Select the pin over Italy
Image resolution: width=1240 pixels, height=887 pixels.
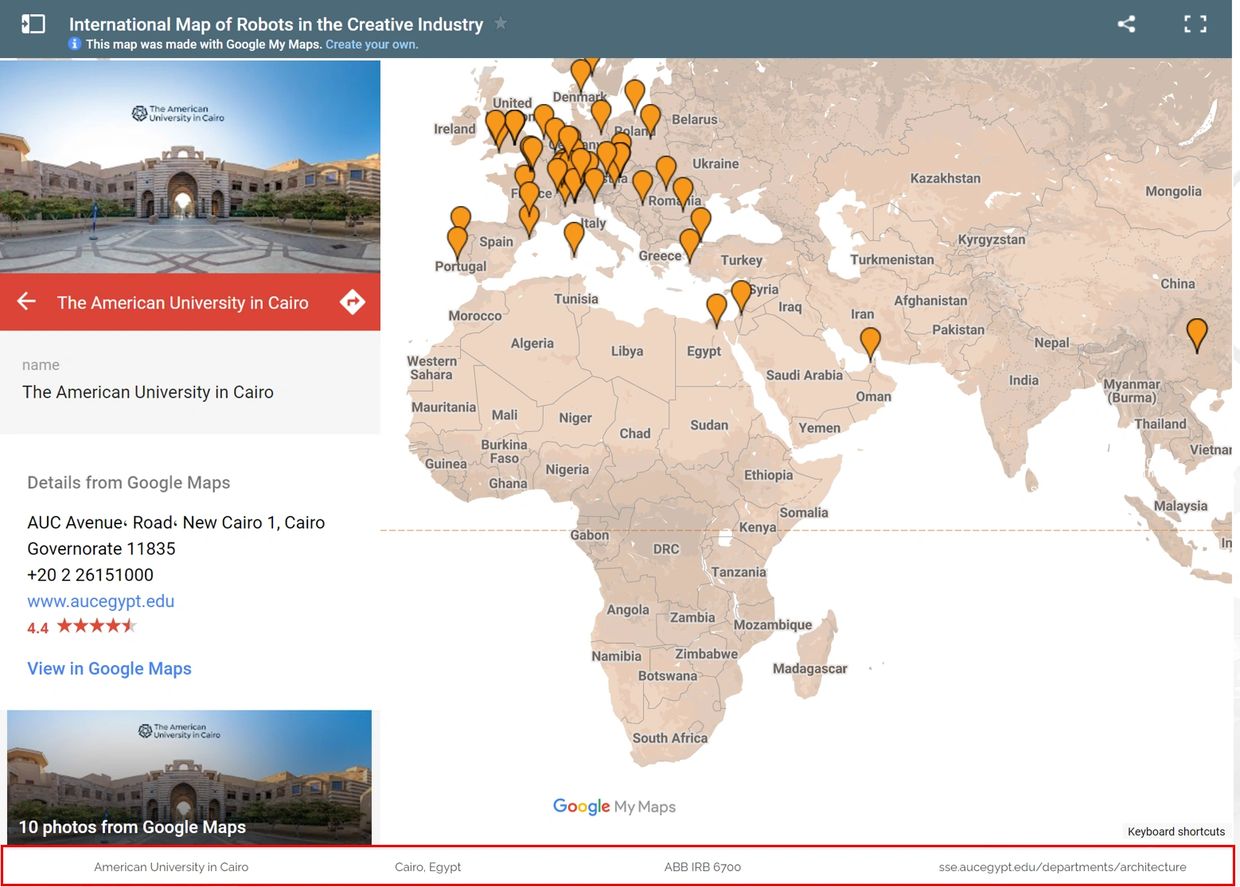click(573, 236)
